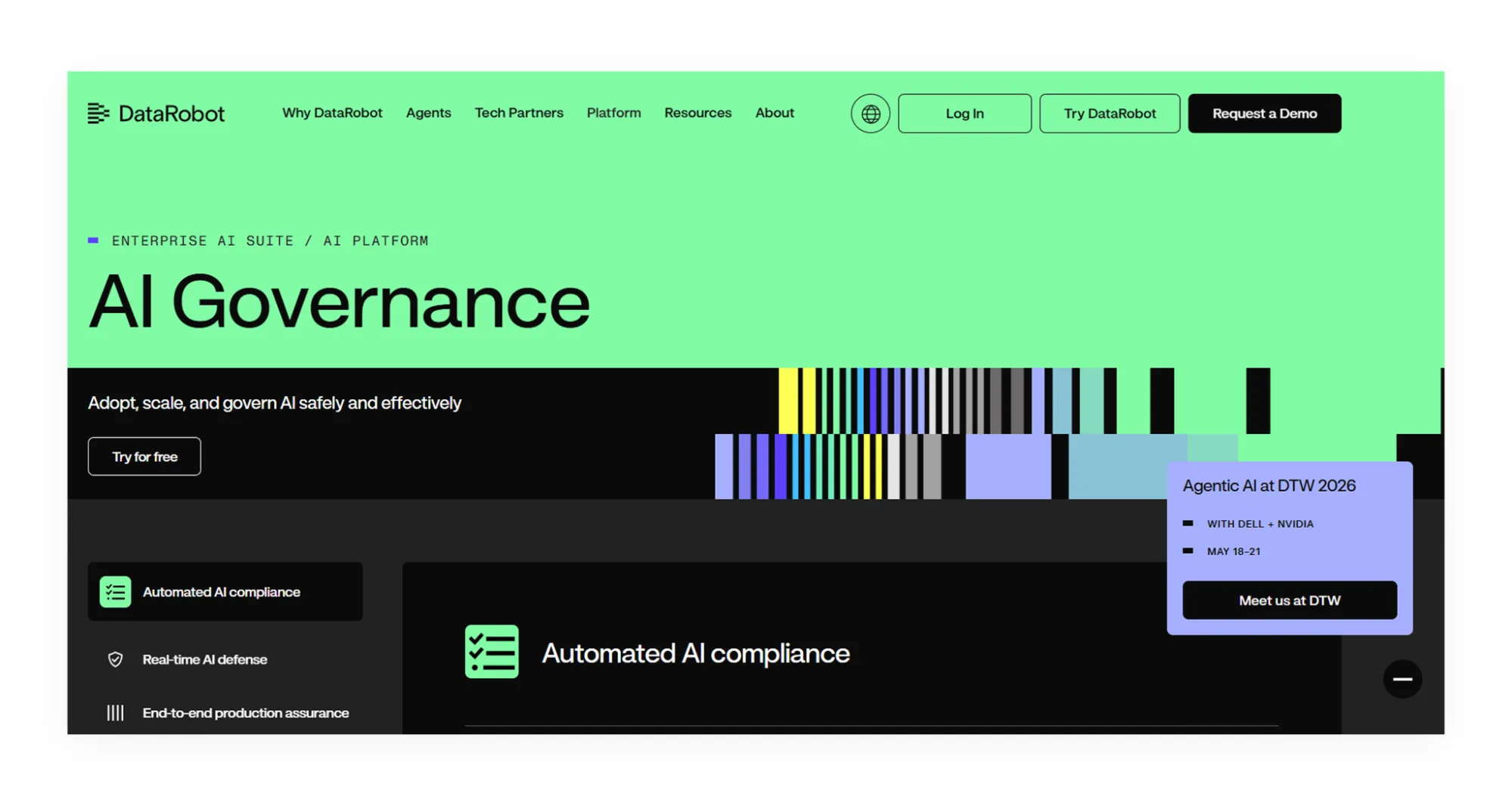Click the DataRobot logo icon
1512x806 pixels.
(x=98, y=113)
